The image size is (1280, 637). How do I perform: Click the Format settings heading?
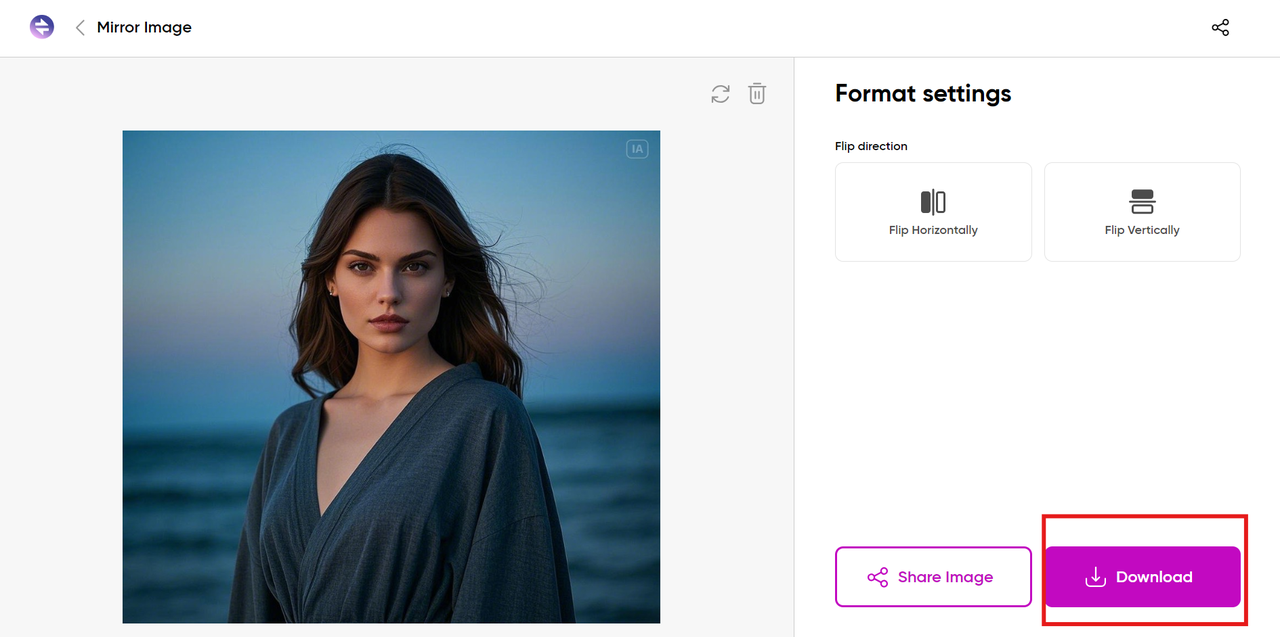[923, 94]
